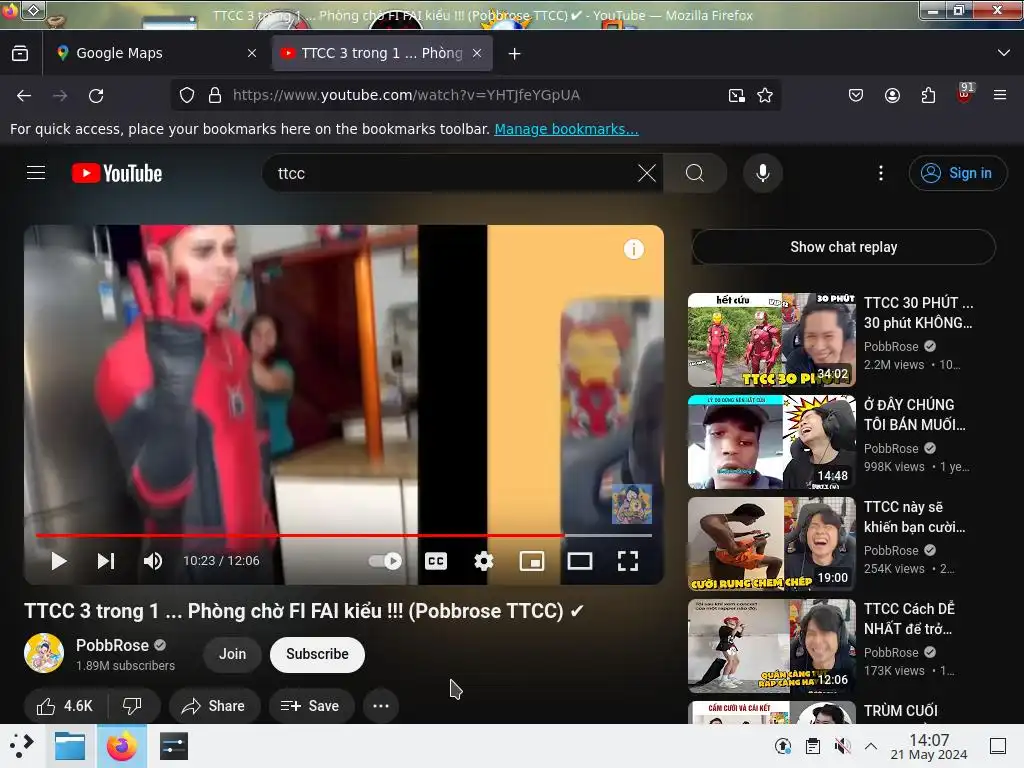Open Save to Pocket button

(856, 95)
